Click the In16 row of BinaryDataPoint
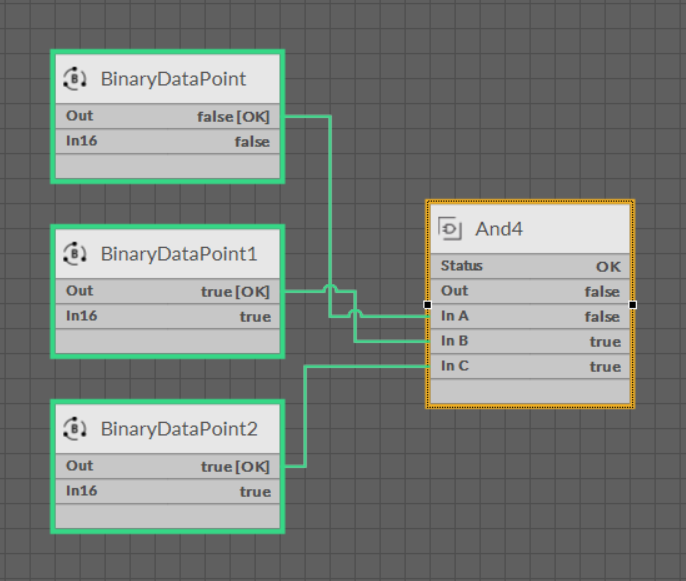 [x=168, y=142]
